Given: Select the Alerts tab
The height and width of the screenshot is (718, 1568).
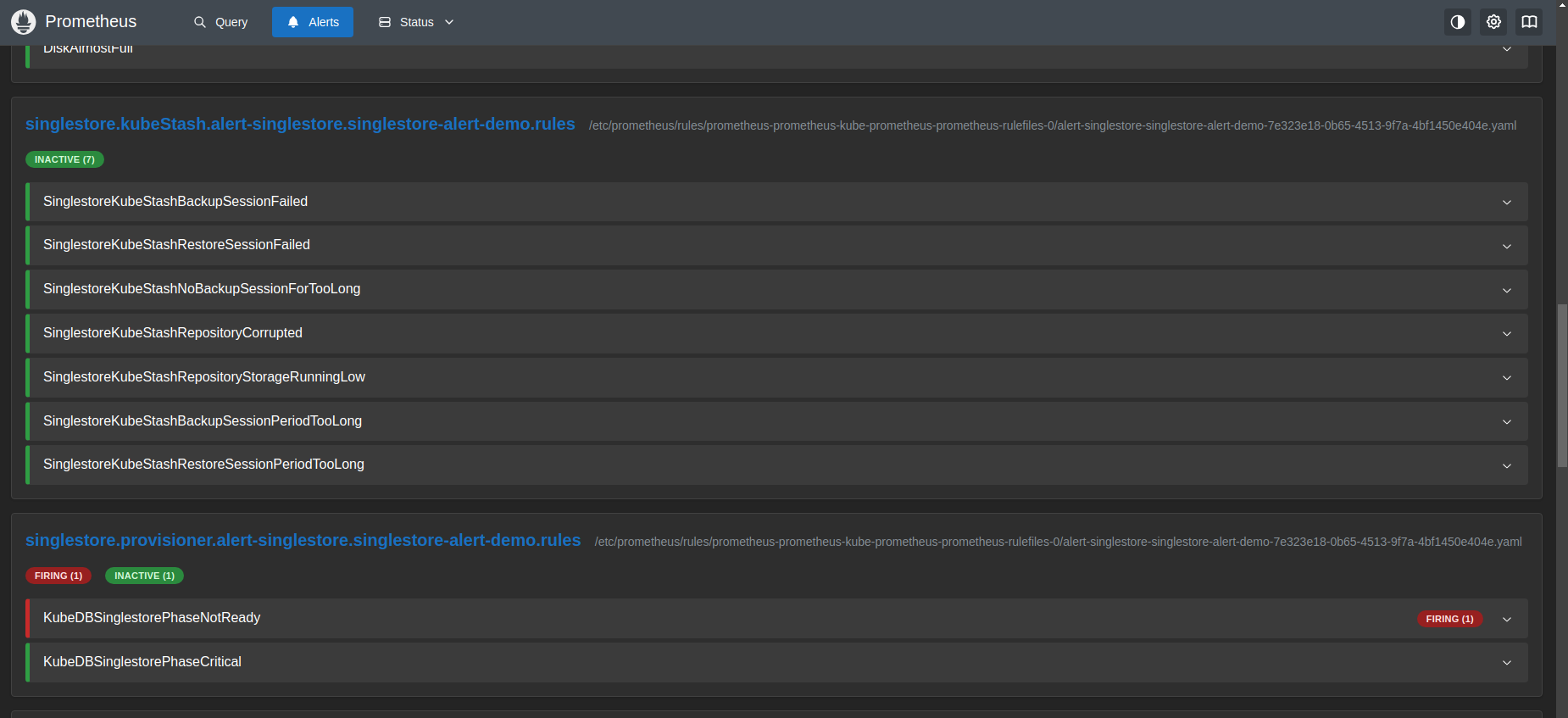Looking at the screenshot, I should click(x=313, y=22).
